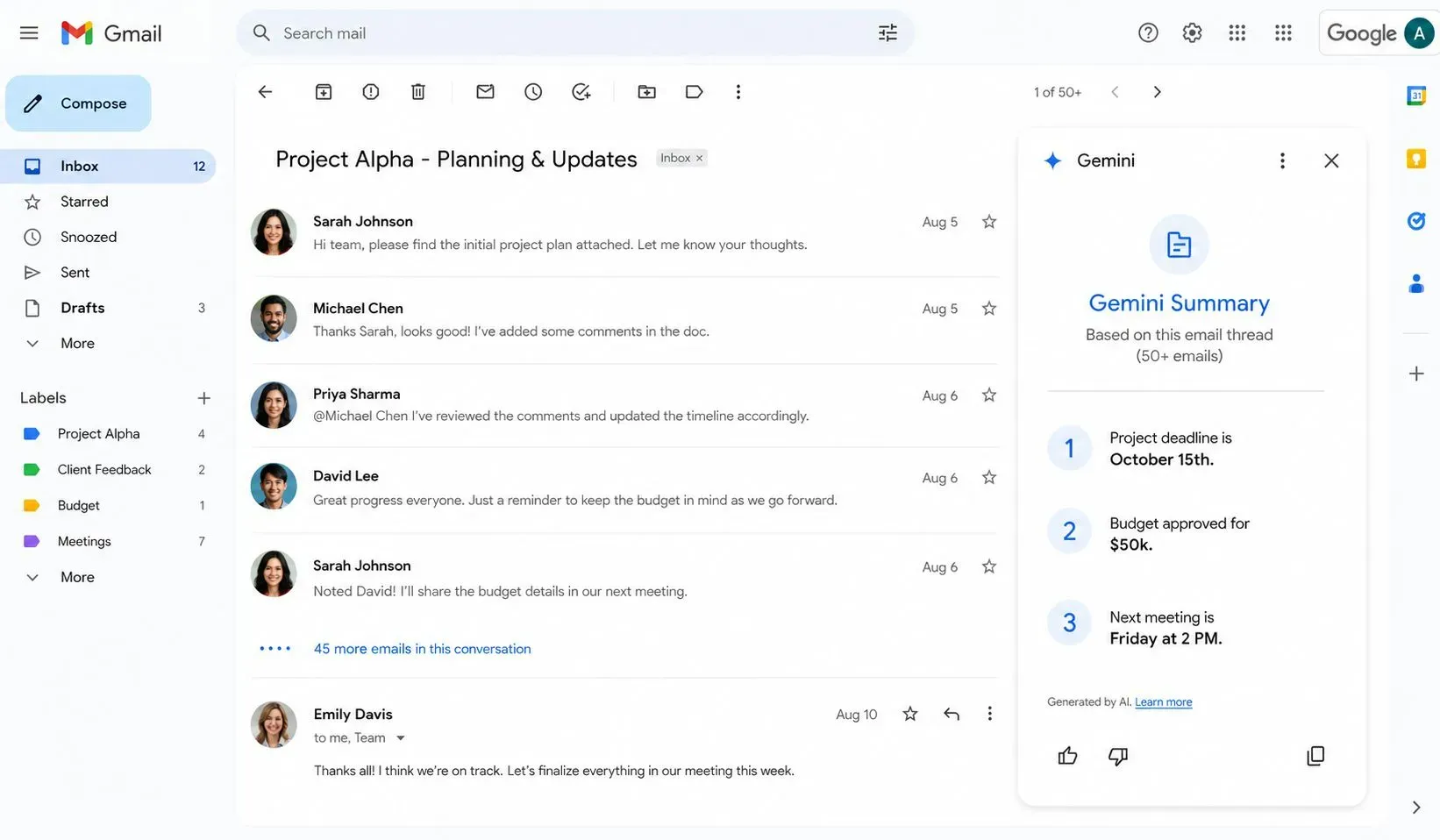Open Gemini panel more options
Viewport: 1440px width, 840px height.
click(x=1282, y=160)
